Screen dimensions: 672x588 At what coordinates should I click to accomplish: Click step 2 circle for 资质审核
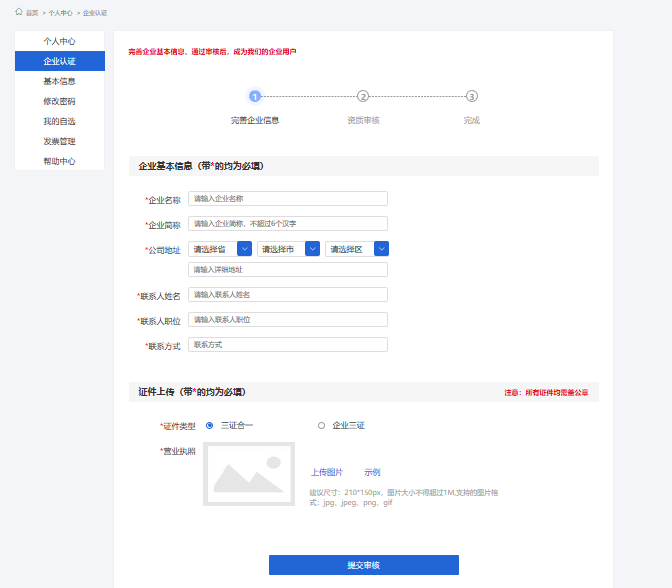(363, 96)
